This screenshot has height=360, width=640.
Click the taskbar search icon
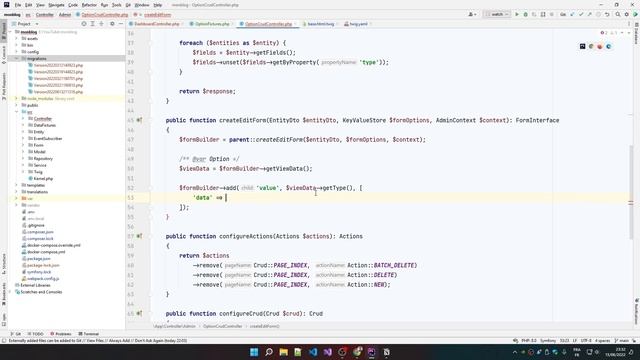click(x=269, y=352)
